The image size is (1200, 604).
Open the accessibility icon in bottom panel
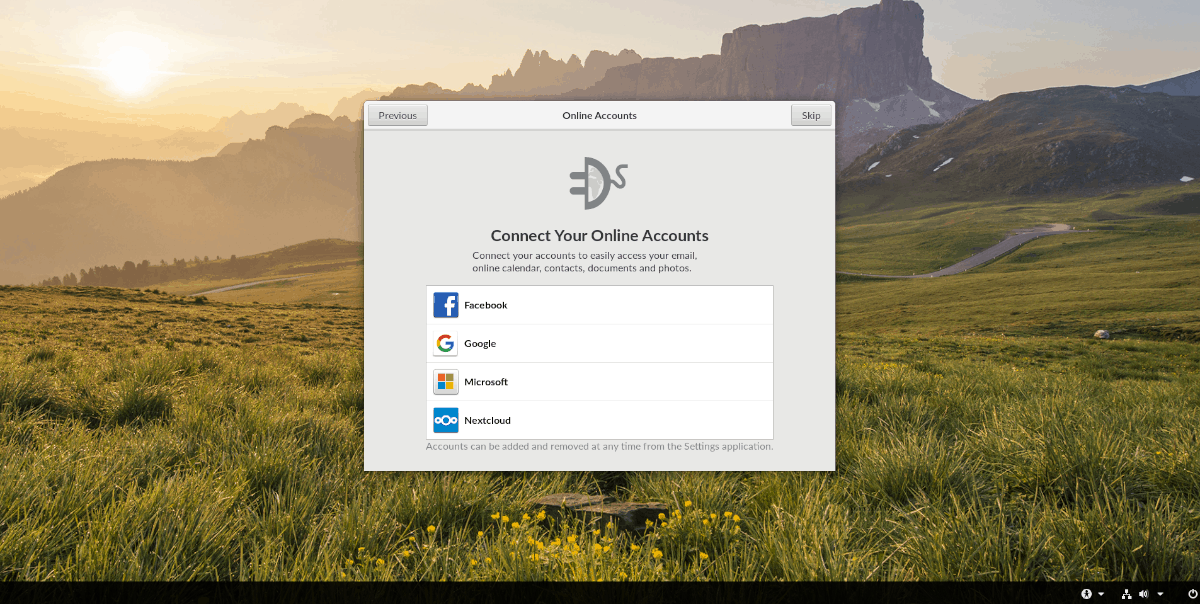click(1087, 593)
